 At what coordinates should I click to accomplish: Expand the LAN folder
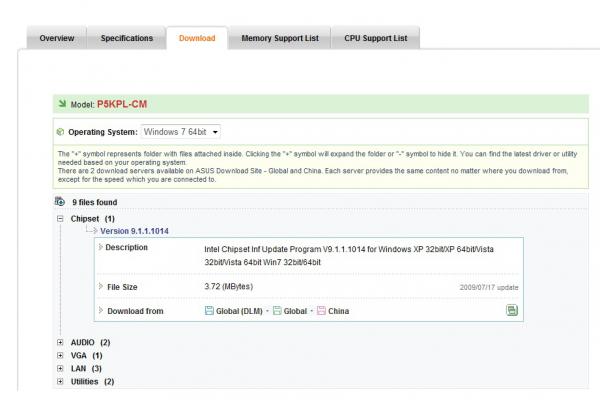pos(60,369)
